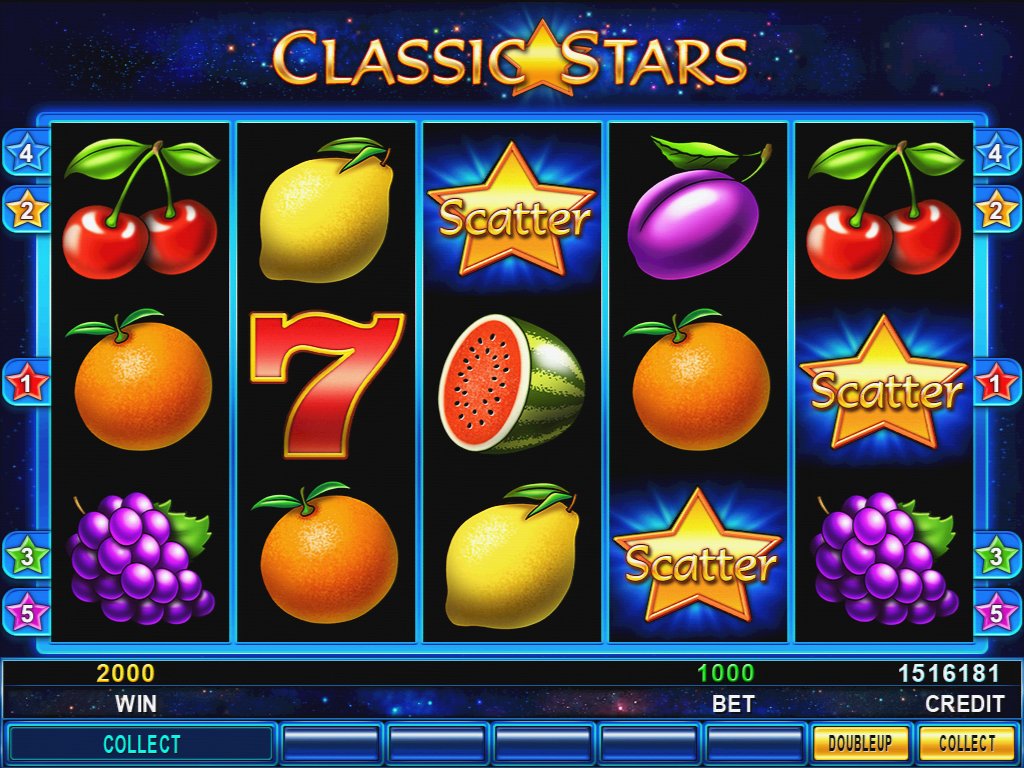Click the grapes symbol on the first reel

140,558
